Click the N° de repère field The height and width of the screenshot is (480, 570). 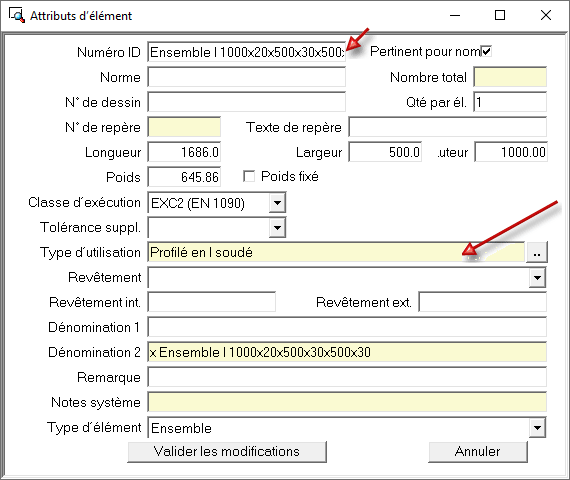pyautogui.click(x=184, y=127)
